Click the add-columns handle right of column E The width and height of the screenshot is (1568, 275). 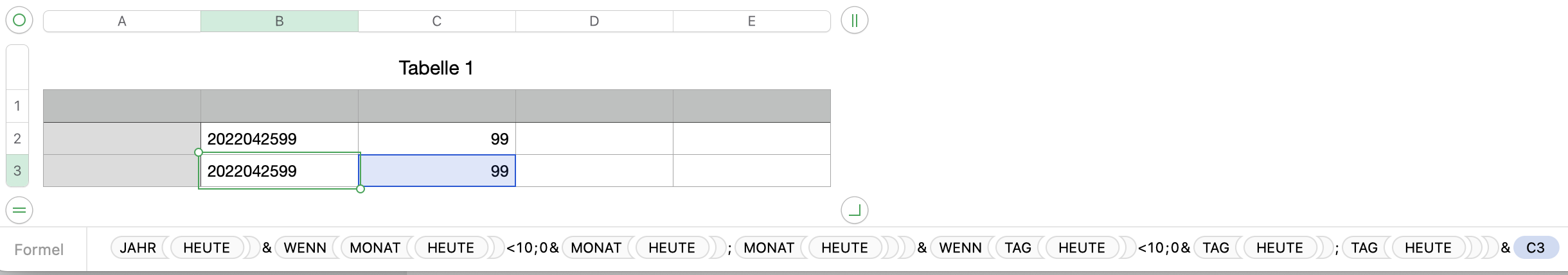(854, 21)
